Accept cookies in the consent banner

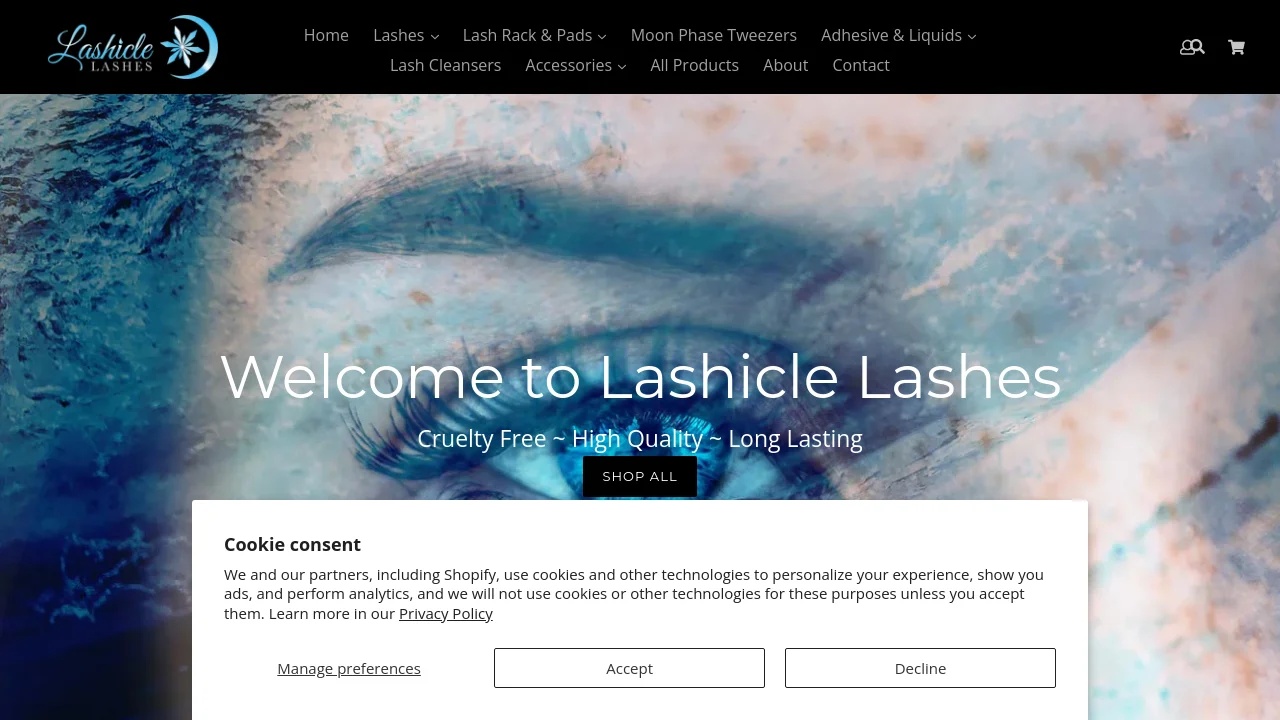629,668
